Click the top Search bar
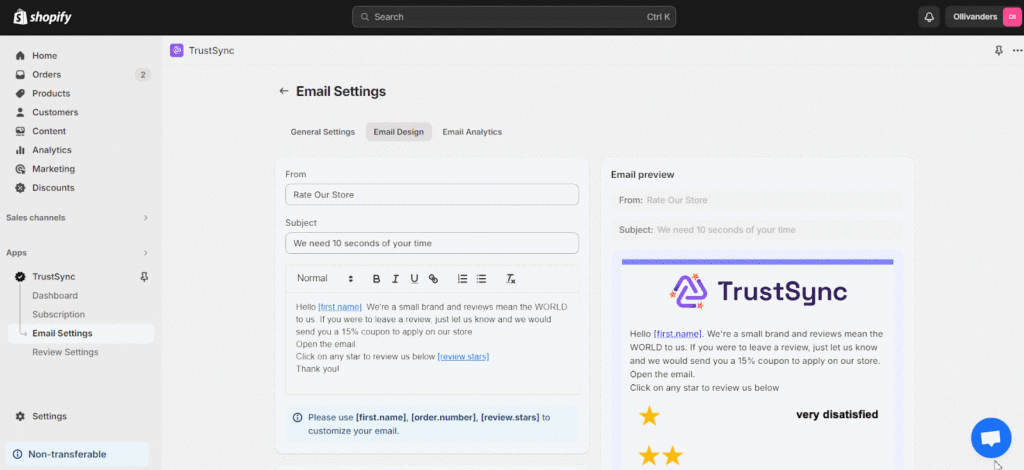 click(x=514, y=17)
